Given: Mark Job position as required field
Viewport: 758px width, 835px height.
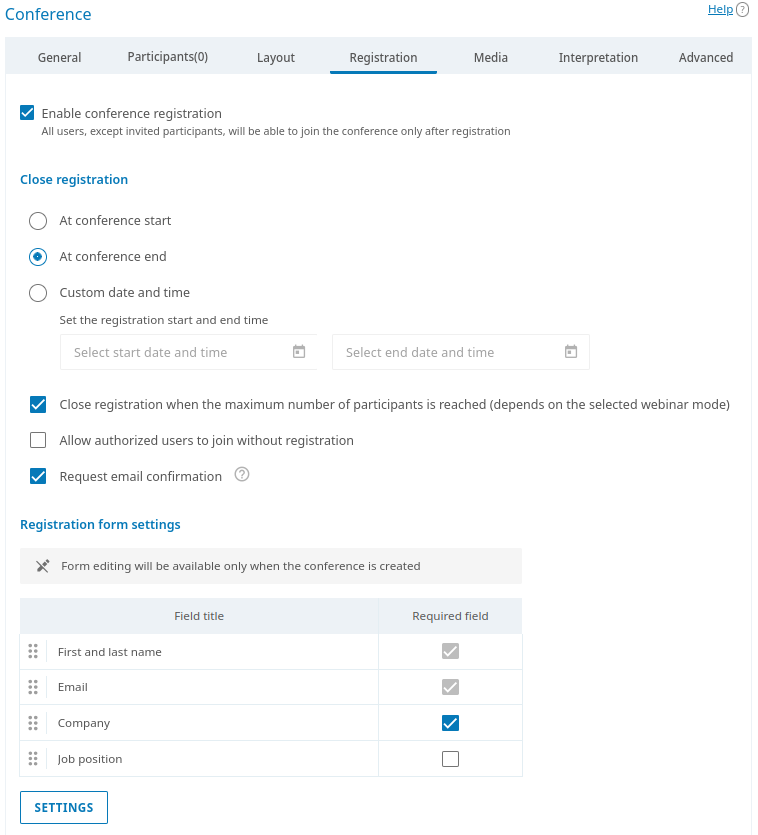Looking at the screenshot, I should (450, 758).
